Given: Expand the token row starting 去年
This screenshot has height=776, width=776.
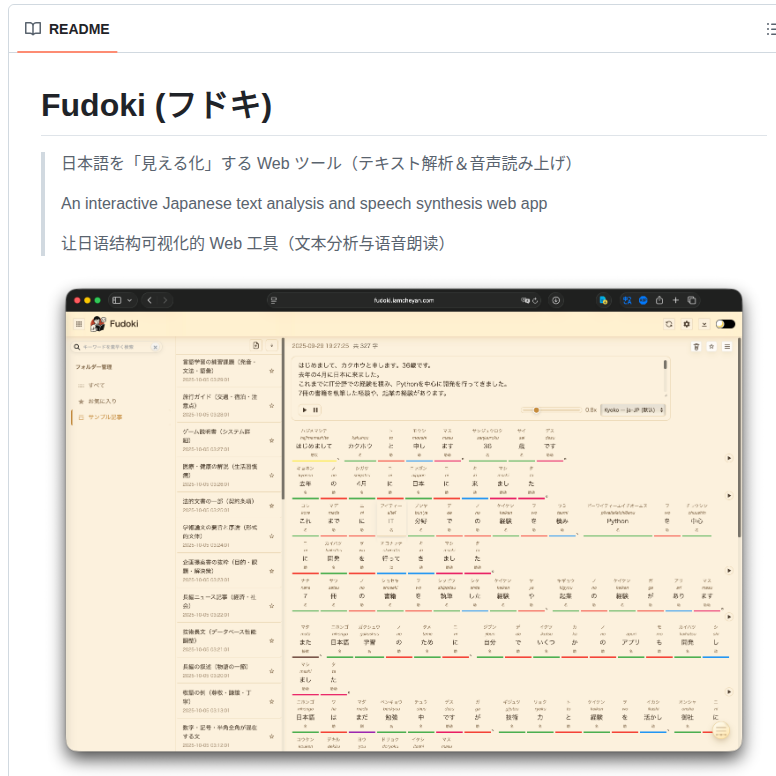Looking at the screenshot, I should (729, 495).
